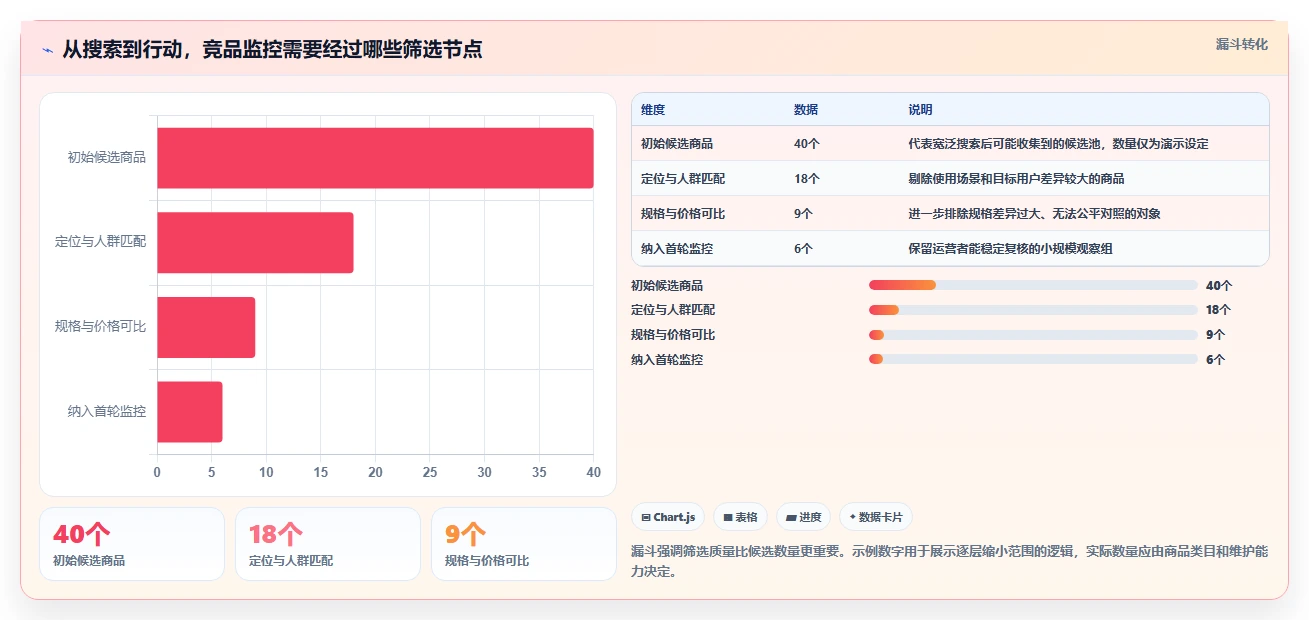
Task: Click the description 剔除使用场景和目标用户差异较大的商品
Action: (1017, 179)
